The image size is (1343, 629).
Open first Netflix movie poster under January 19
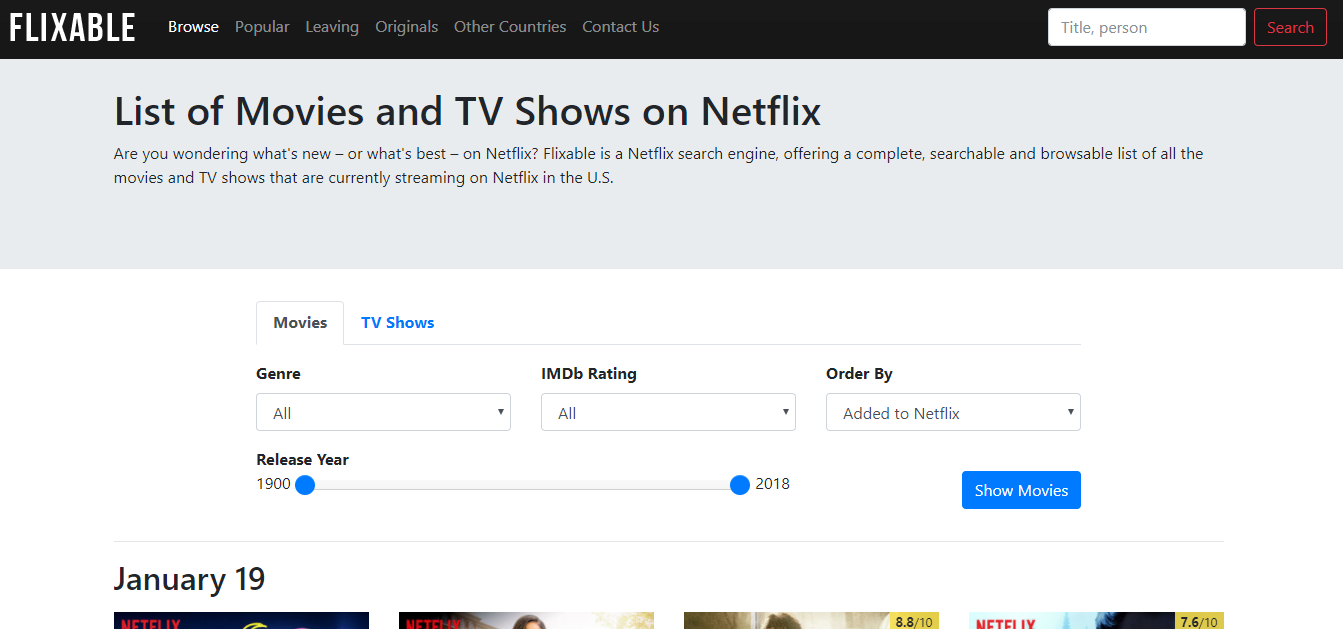[241, 621]
